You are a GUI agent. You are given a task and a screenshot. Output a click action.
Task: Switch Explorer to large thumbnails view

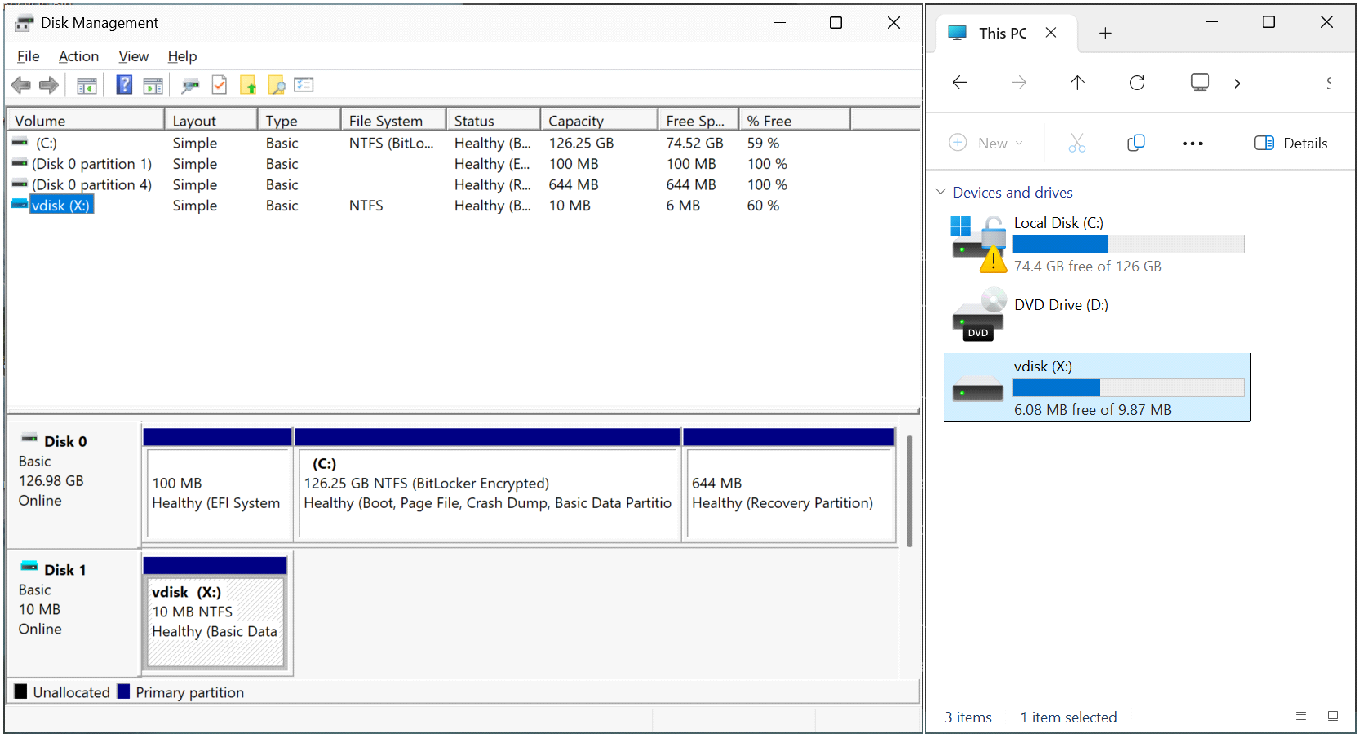1333,717
